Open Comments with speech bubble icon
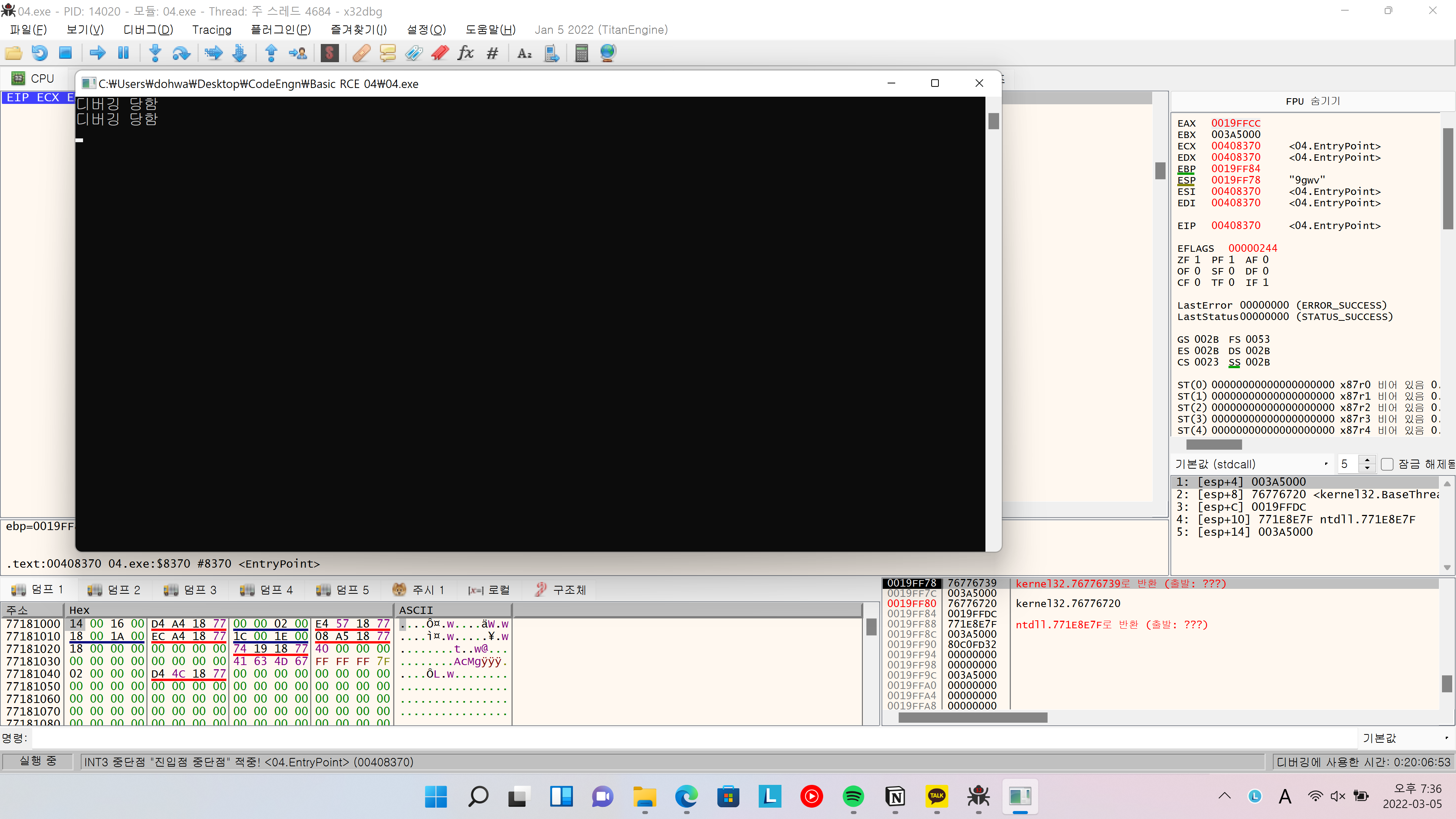This screenshot has width=1456, height=819. (388, 53)
